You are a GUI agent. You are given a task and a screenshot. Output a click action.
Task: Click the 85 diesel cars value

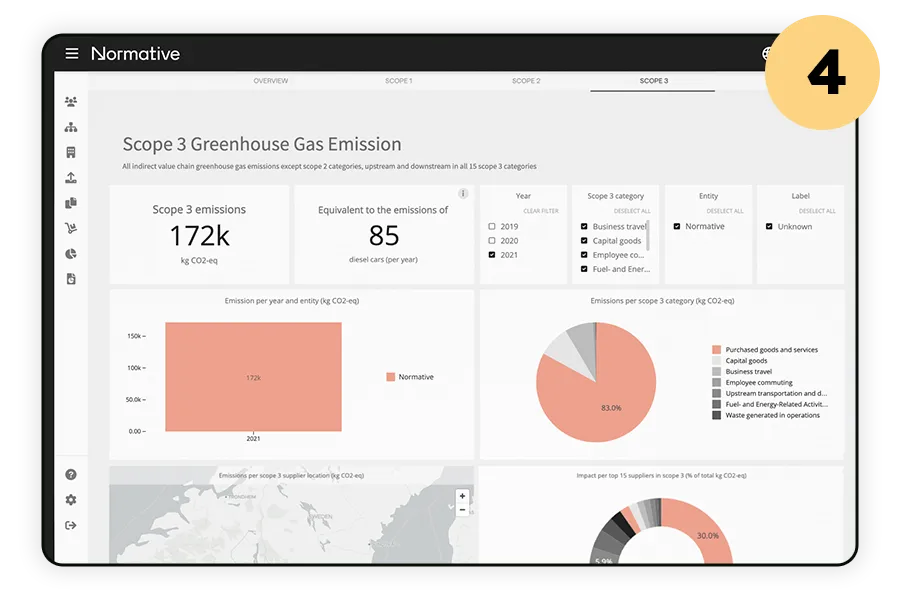[383, 235]
